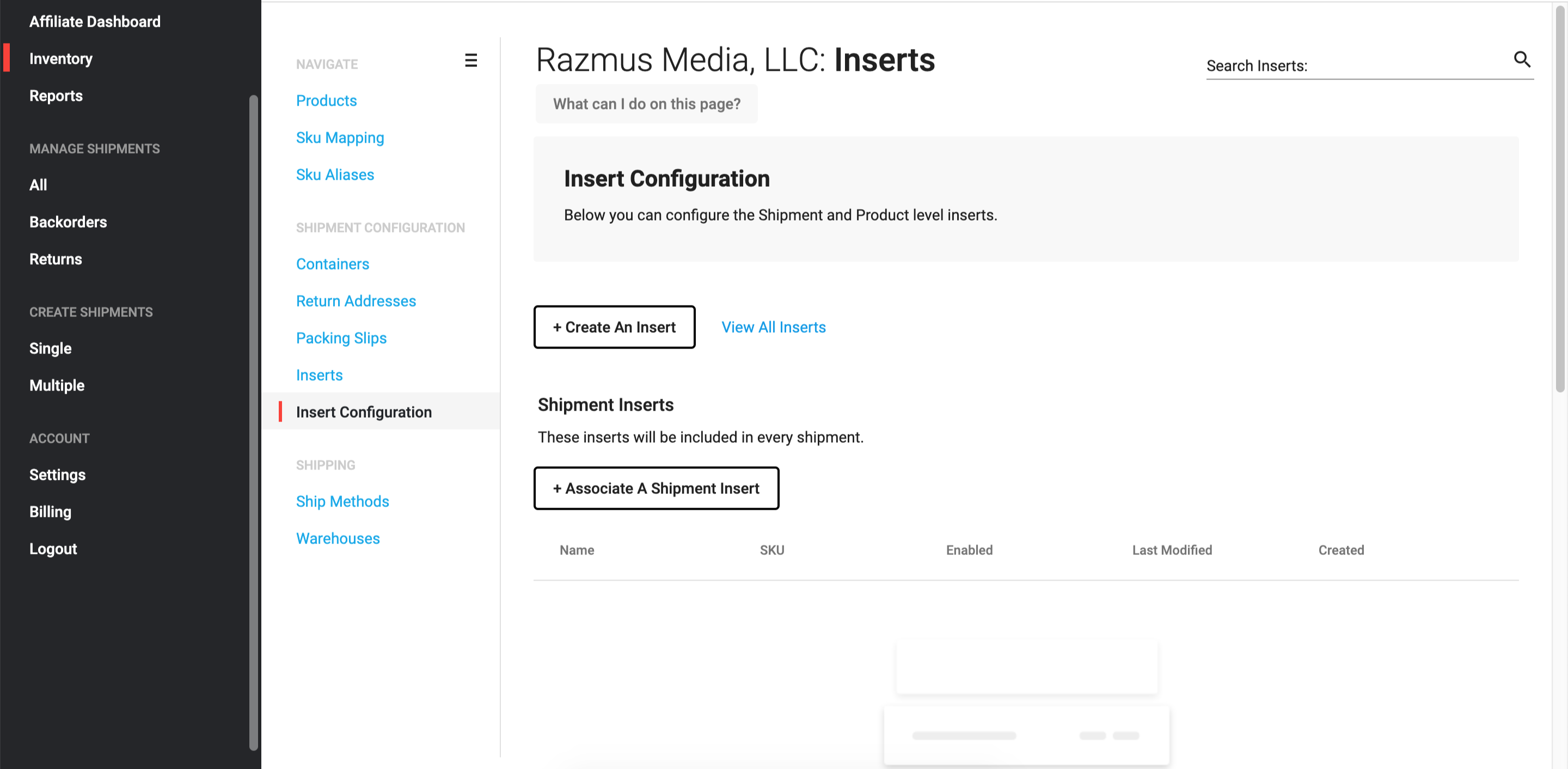Screen dimensions: 1568x769
Task: Click the dark sidebar scrollbar
Action: (x=253, y=423)
